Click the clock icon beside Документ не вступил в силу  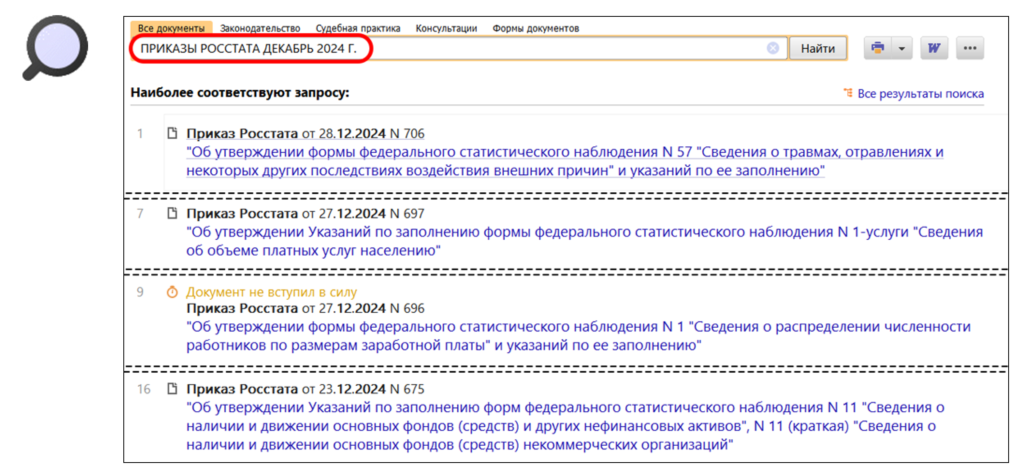(x=173, y=292)
